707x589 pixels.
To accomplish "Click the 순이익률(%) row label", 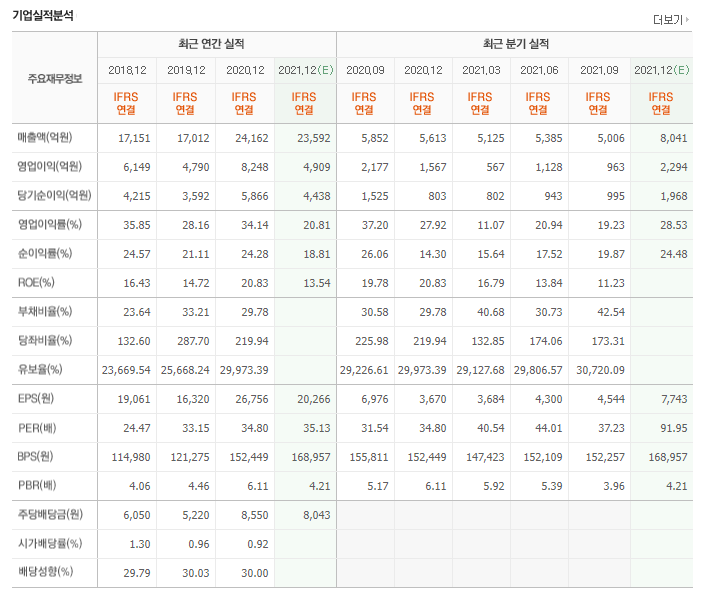I will pos(45,253).
